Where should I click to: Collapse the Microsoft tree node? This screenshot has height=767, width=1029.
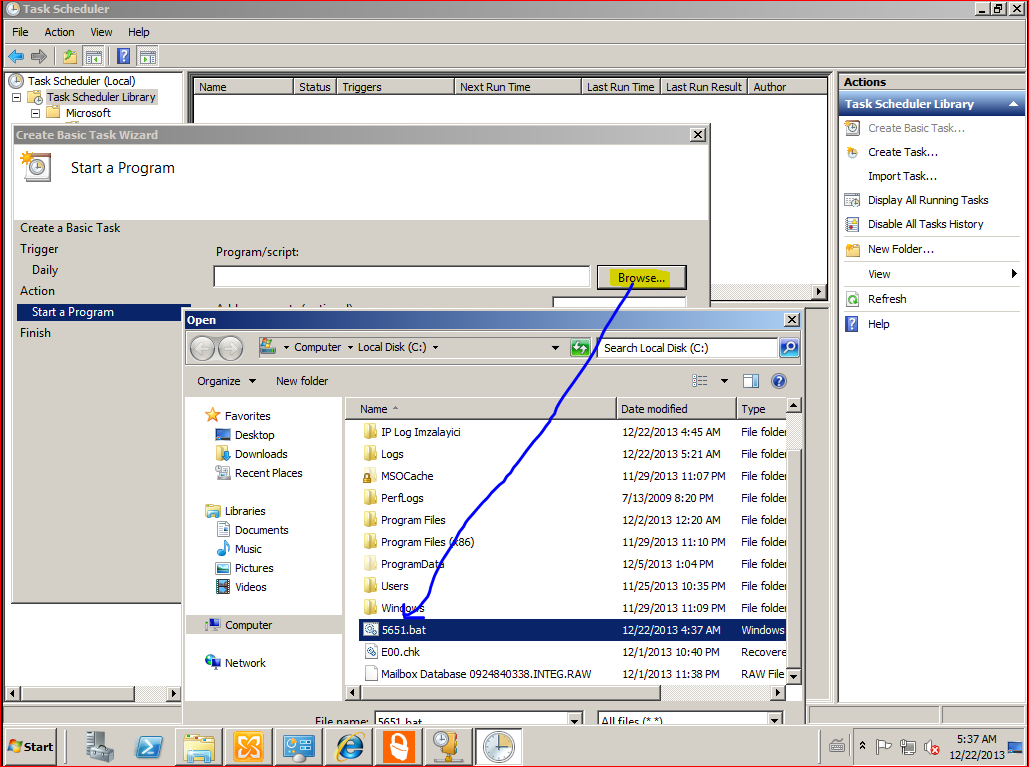pyautogui.click(x=35, y=114)
